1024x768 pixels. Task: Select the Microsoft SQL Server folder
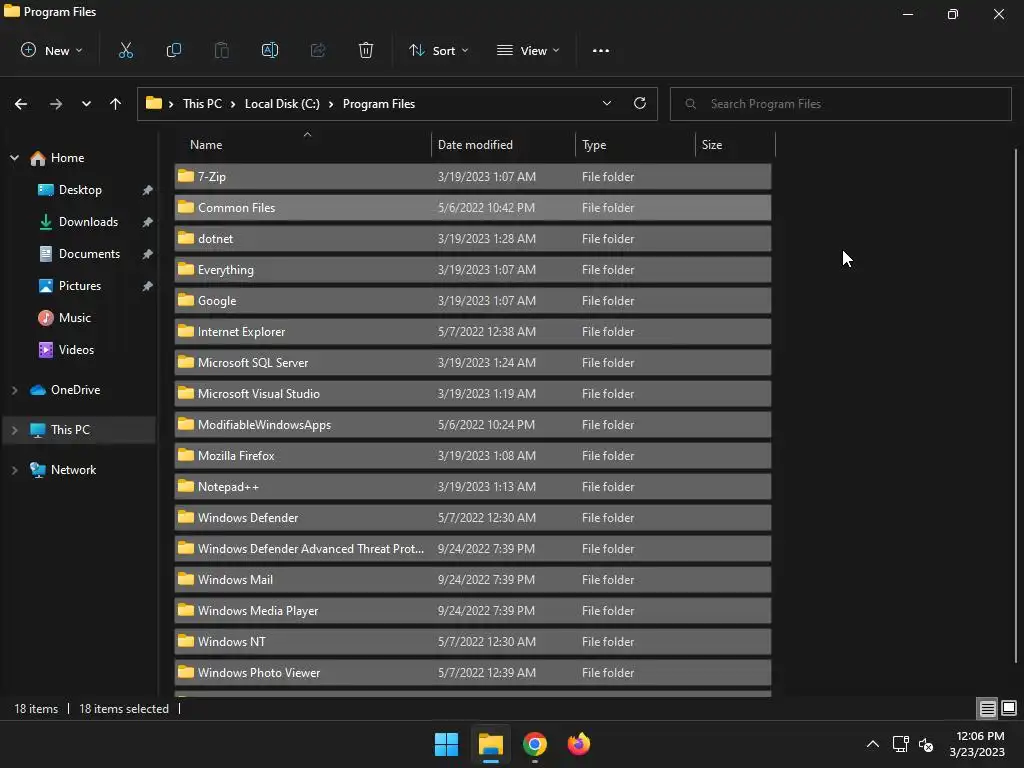473,363
